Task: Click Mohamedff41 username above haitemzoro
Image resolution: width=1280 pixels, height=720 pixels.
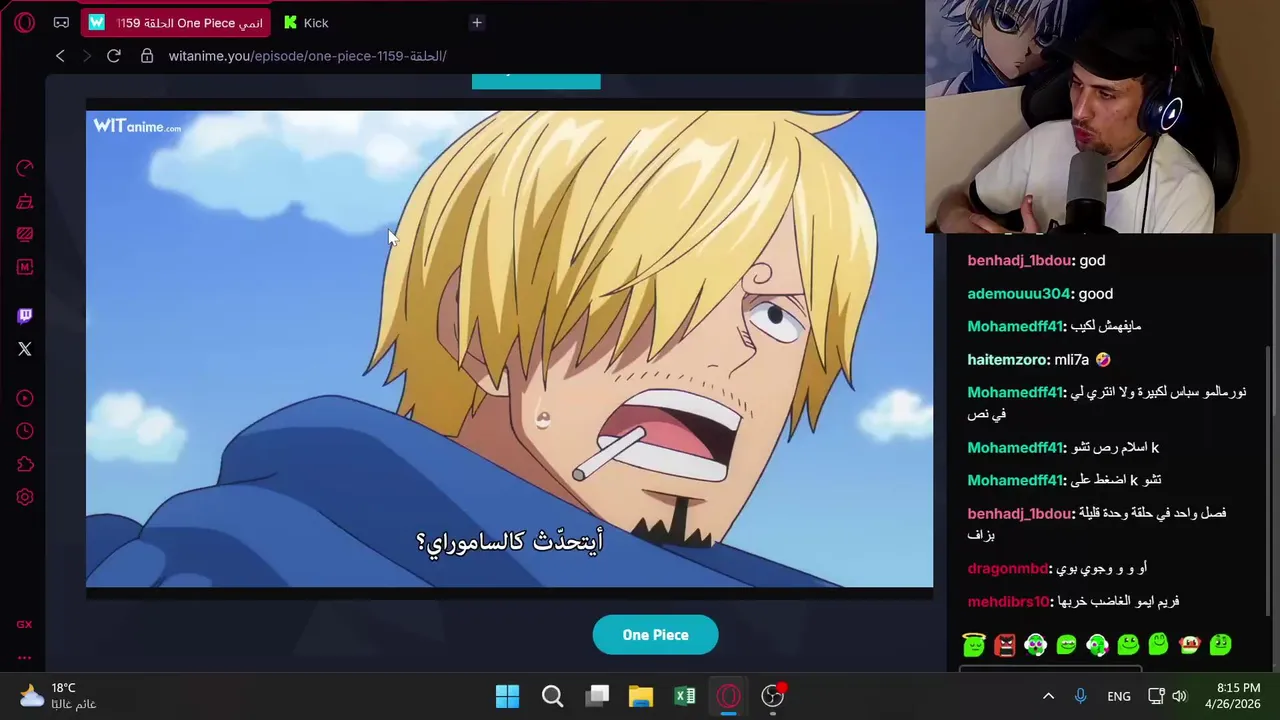Action: (x=1015, y=327)
